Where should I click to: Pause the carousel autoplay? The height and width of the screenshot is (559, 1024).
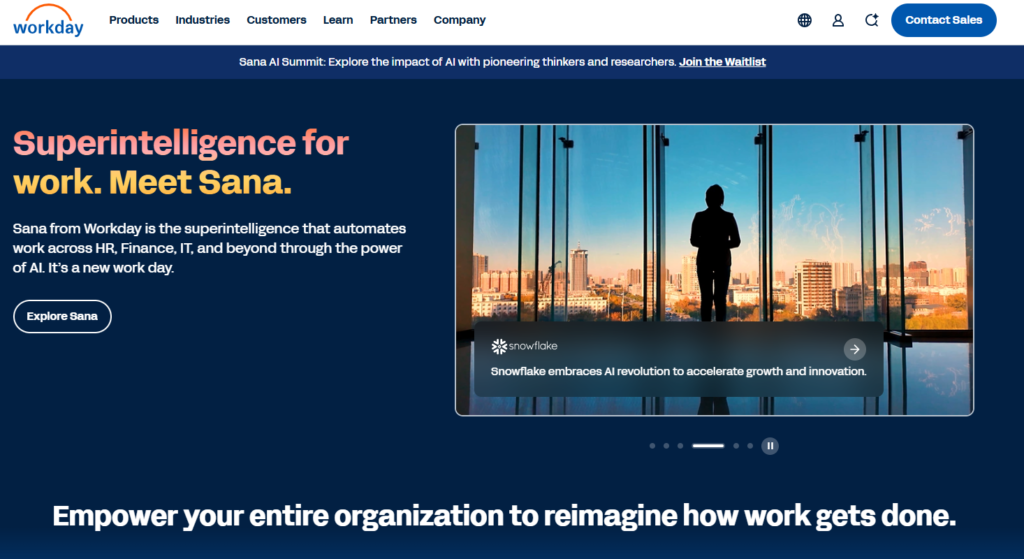coord(770,446)
